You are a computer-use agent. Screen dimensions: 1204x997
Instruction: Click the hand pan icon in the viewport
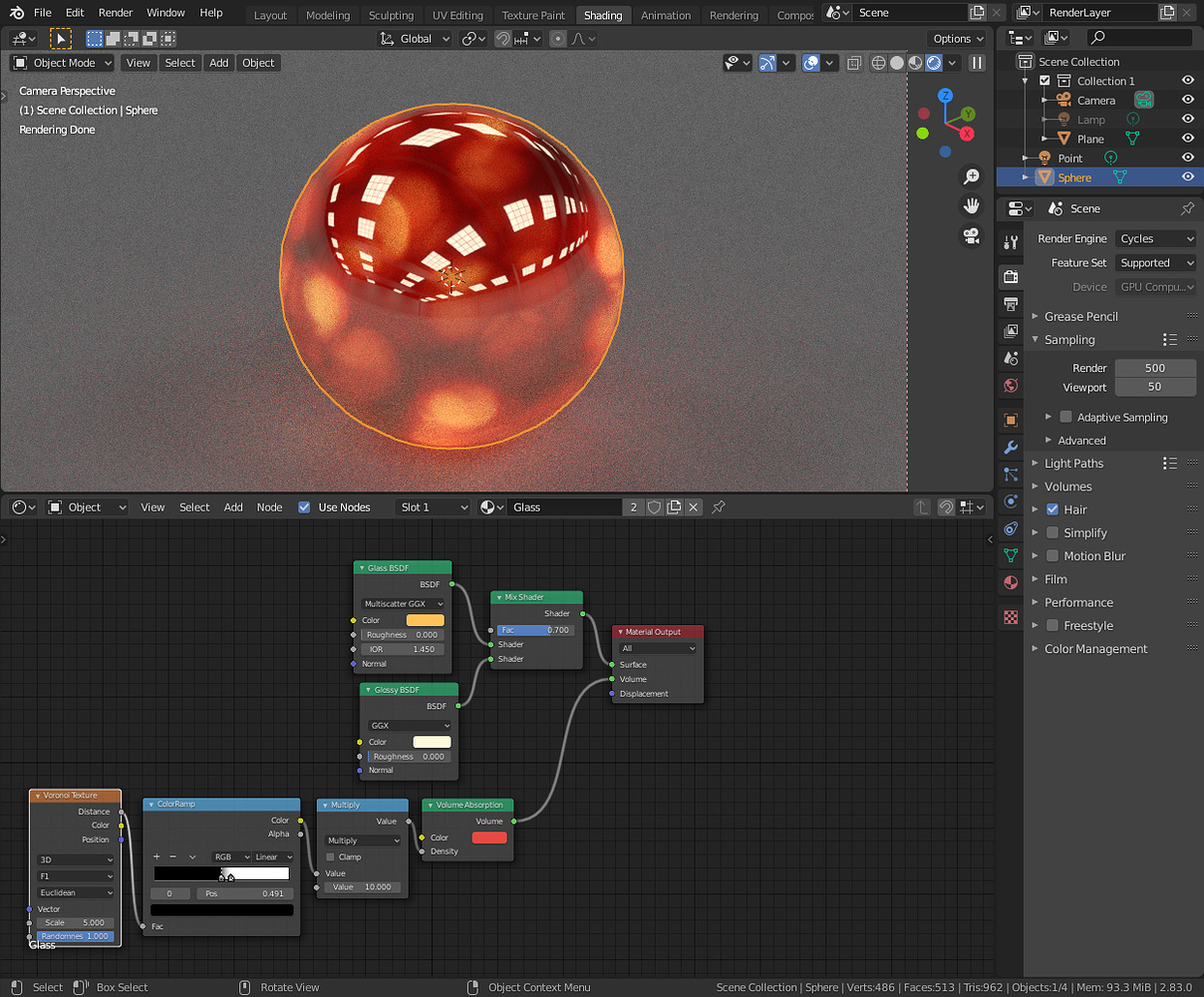(971, 205)
